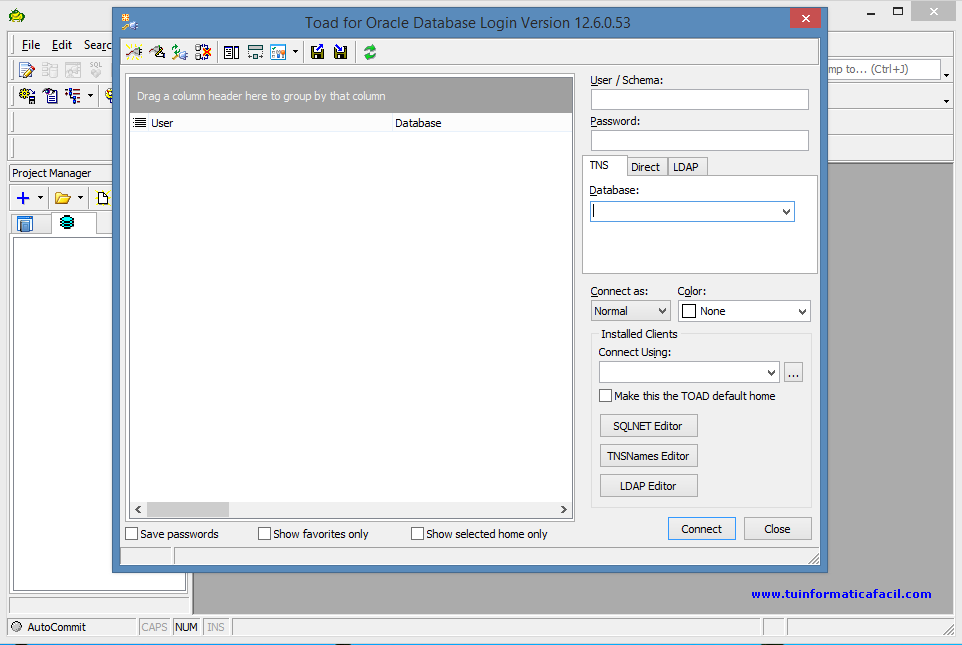Image resolution: width=962 pixels, height=645 pixels.
Task: Click the right scroll arrow of connections grid
Action: [563, 509]
